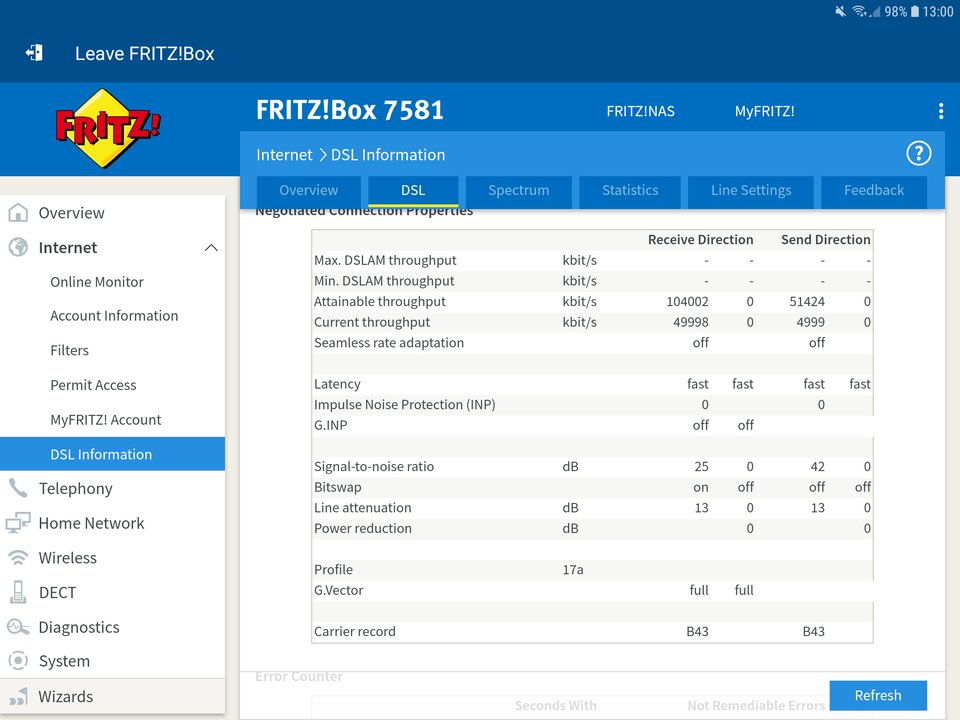Go to the Line Settings tab
960x720 pixels.
click(751, 190)
